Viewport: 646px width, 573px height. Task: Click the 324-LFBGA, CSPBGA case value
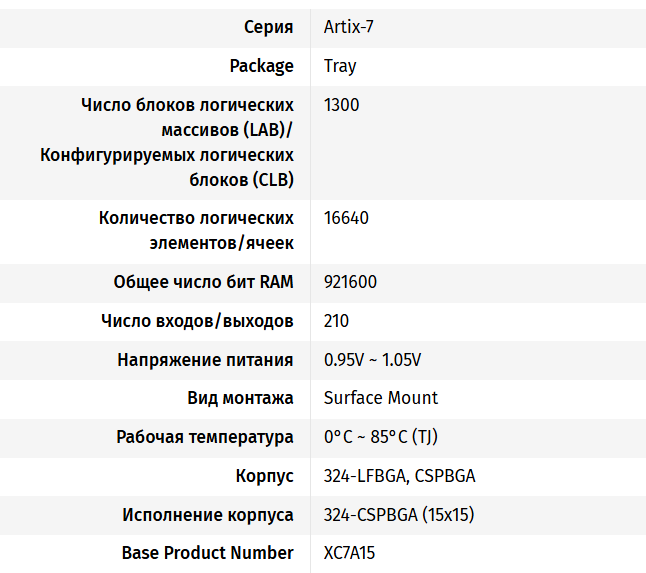(x=399, y=476)
